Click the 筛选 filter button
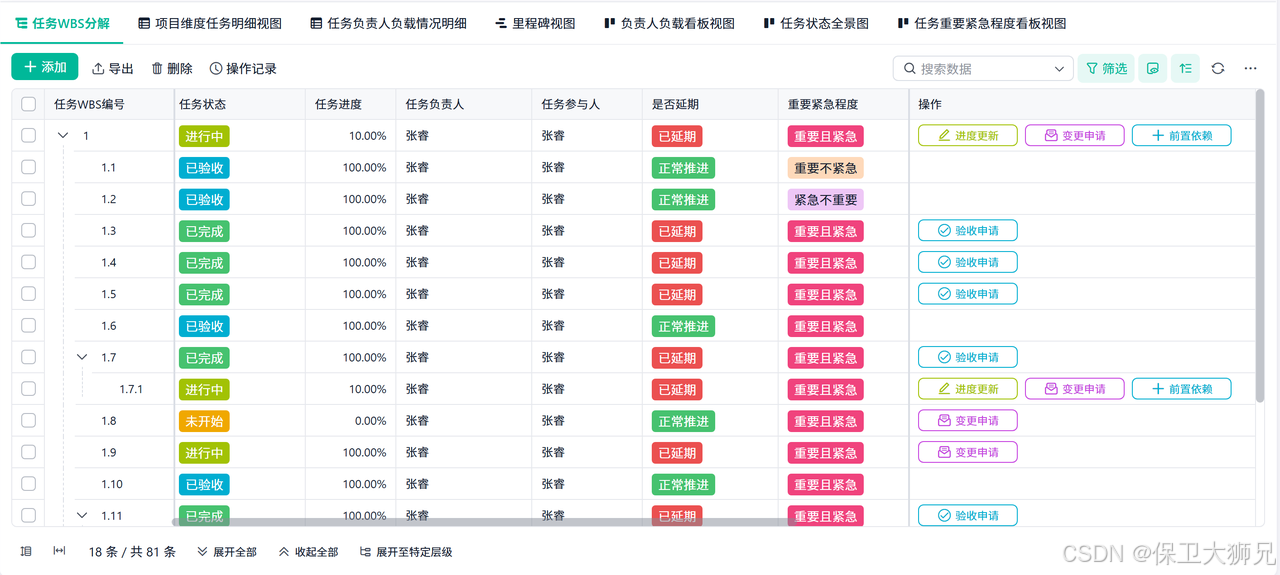The height and width of the screenshot is (575, 1280). click(1106, 68)
